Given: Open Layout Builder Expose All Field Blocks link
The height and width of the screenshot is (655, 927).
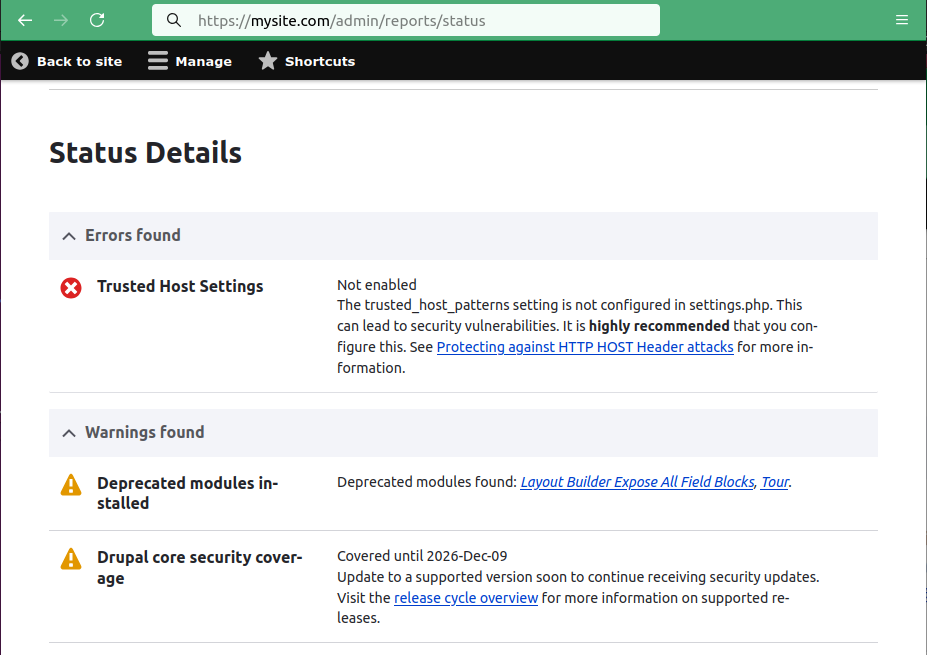Looking at the screenshot, I should tap(637, 482).
